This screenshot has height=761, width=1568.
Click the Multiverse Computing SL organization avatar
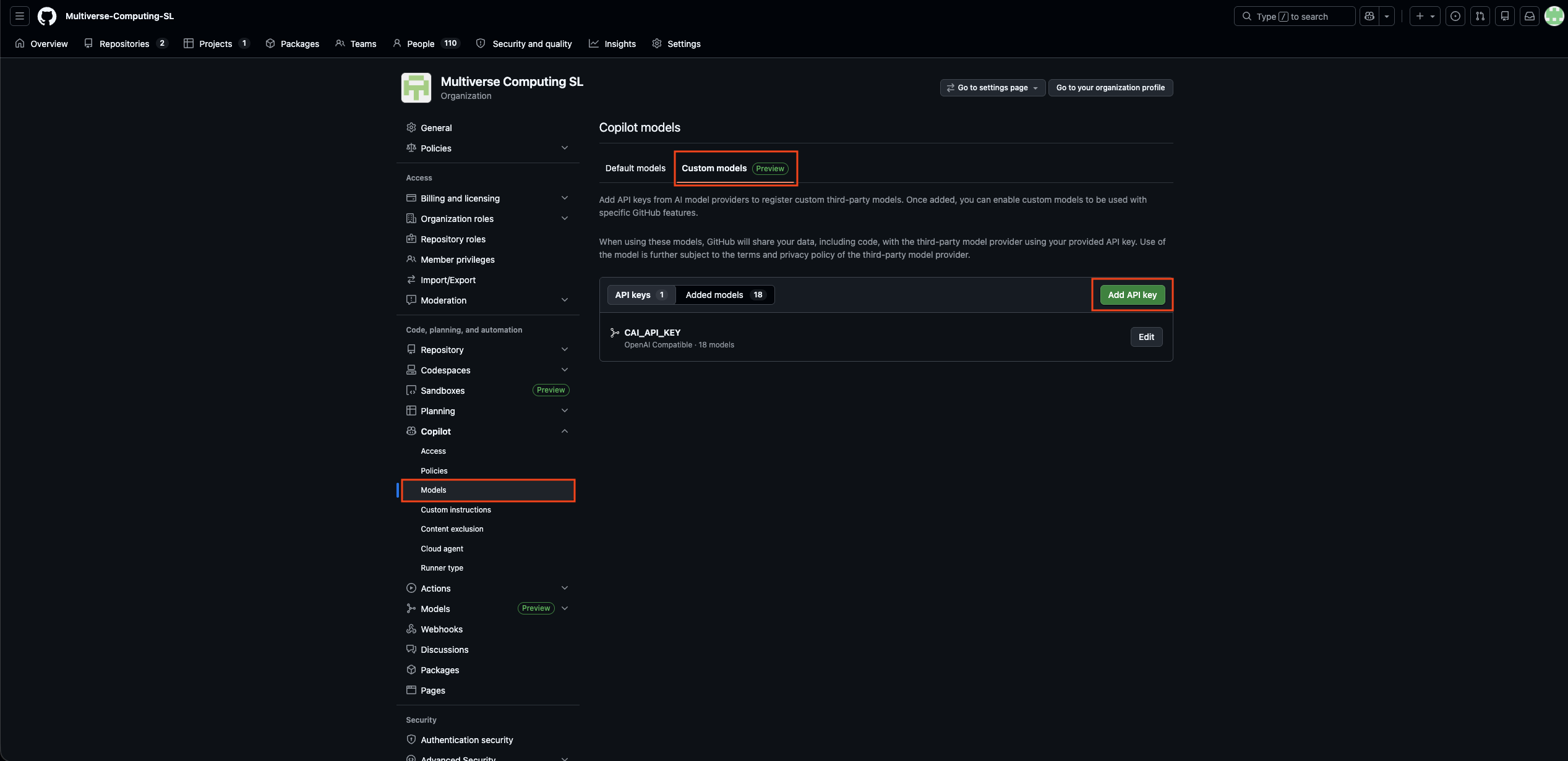point(416,88)
